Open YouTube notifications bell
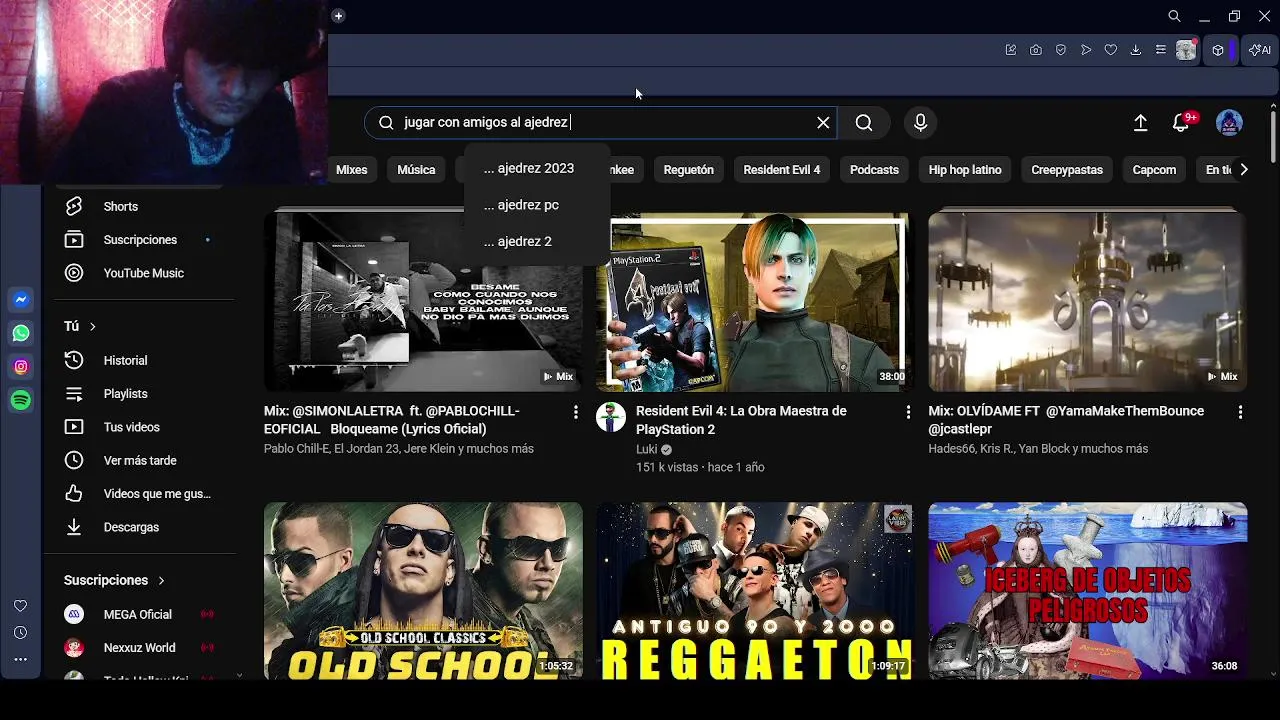 (x=1181, y=122)
